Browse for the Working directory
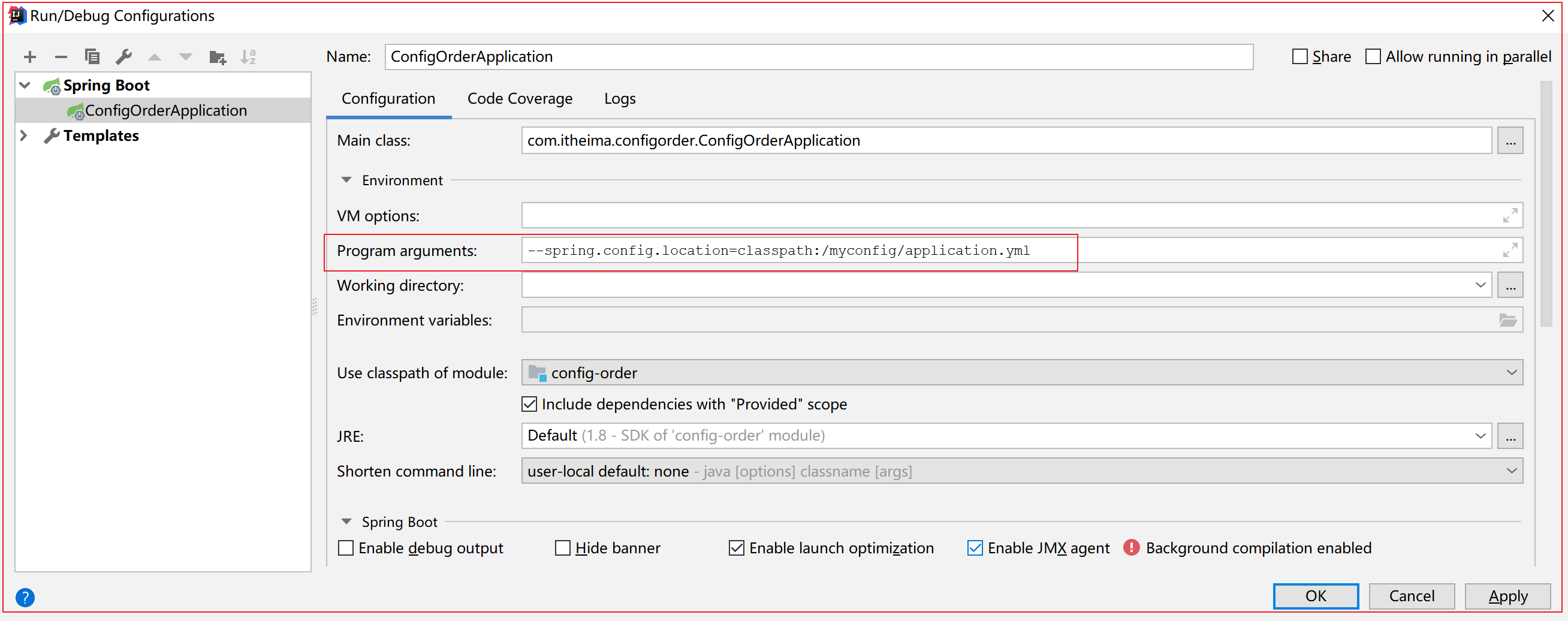This screenshot has width=1568, height=621. tap(1510, 285)
